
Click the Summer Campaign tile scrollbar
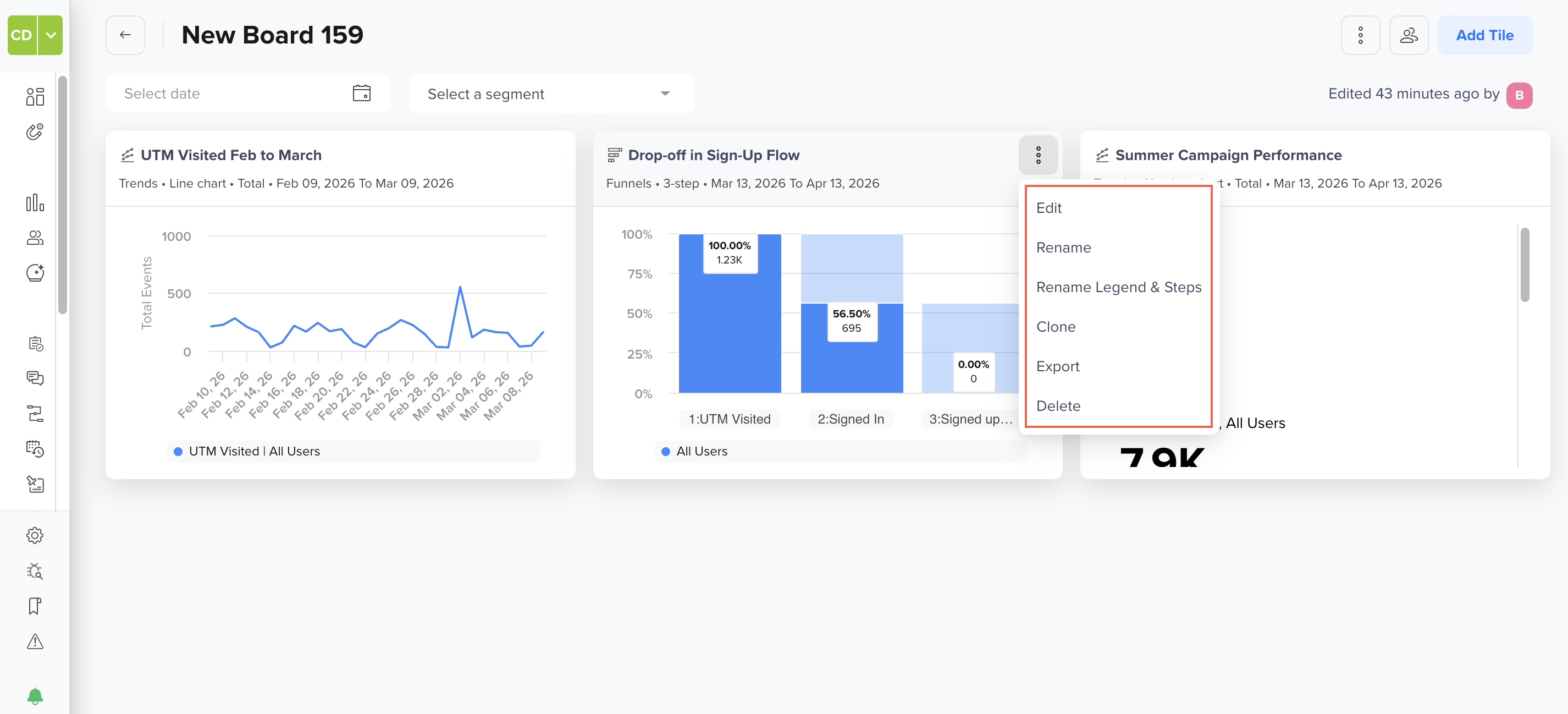pos(1524,265)
